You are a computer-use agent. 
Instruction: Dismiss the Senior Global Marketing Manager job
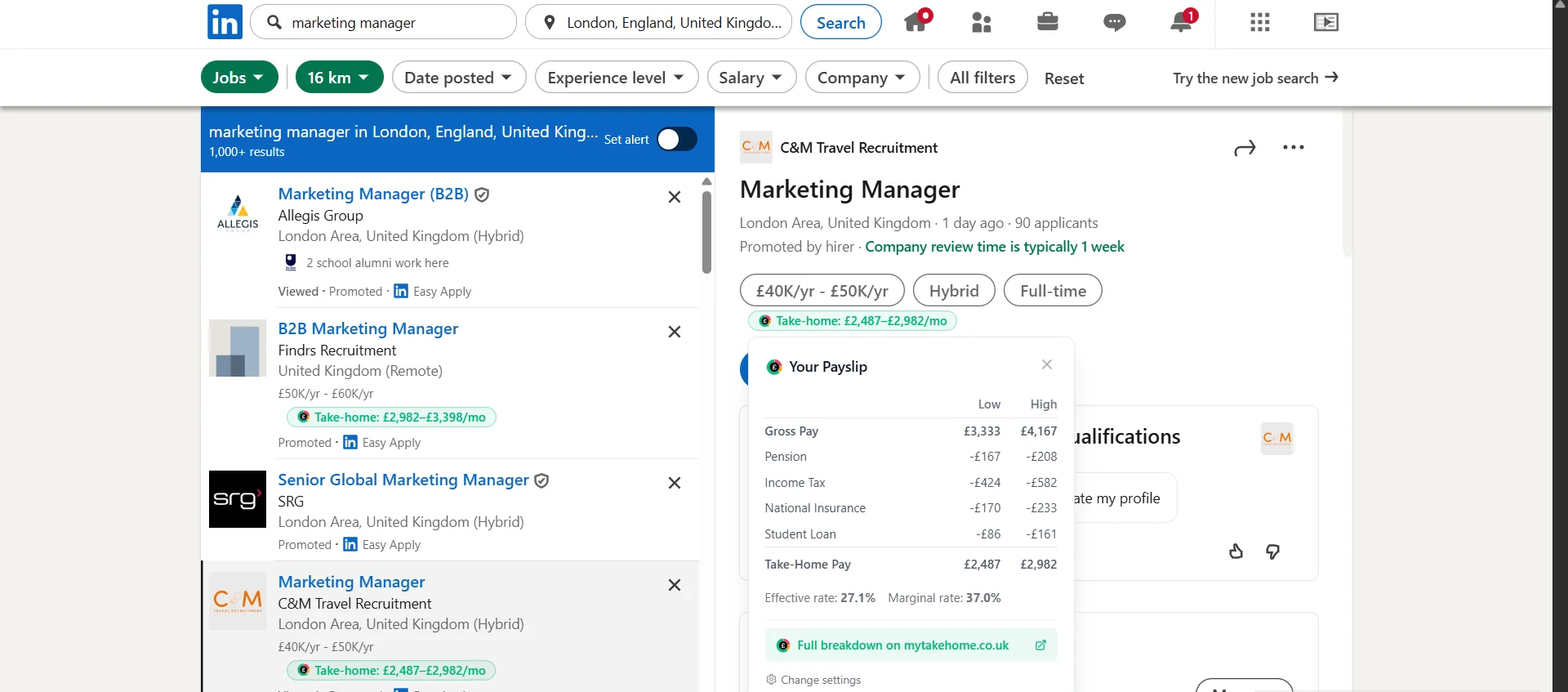click(x=675, y=483)
